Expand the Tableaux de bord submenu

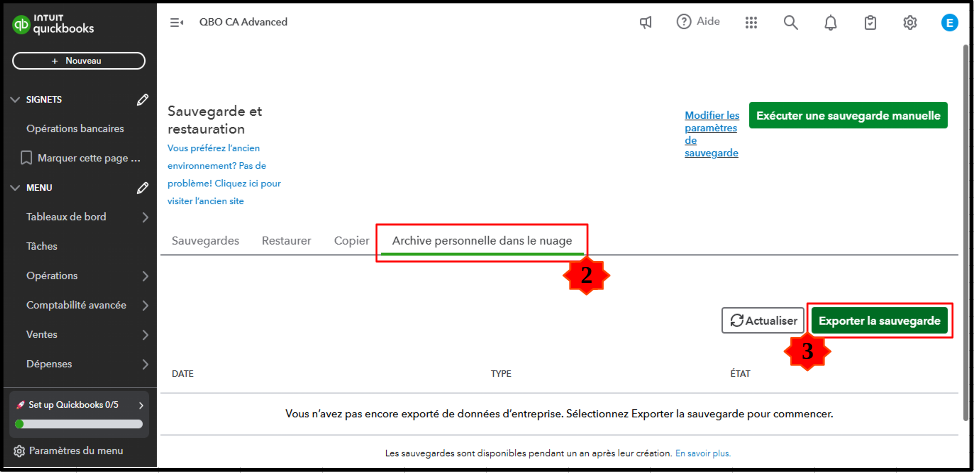point(145,217)
